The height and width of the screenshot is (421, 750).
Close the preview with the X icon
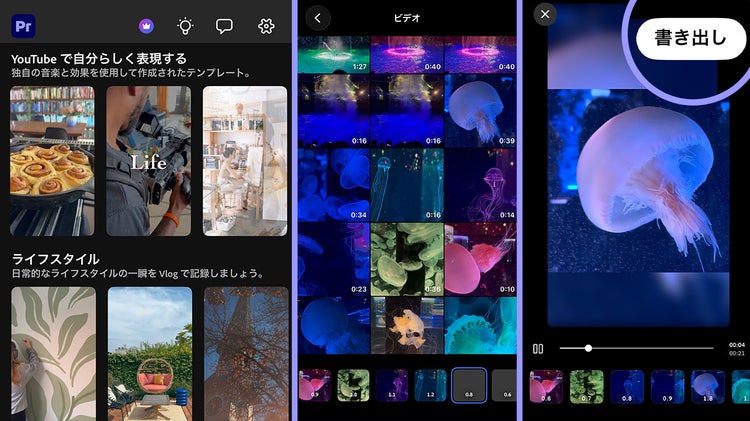545,14
